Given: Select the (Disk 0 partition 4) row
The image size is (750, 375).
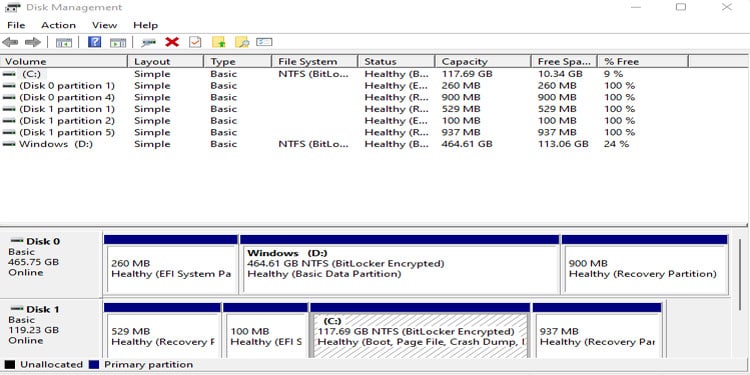Looking at the screenshot, I should coord(344,98).
